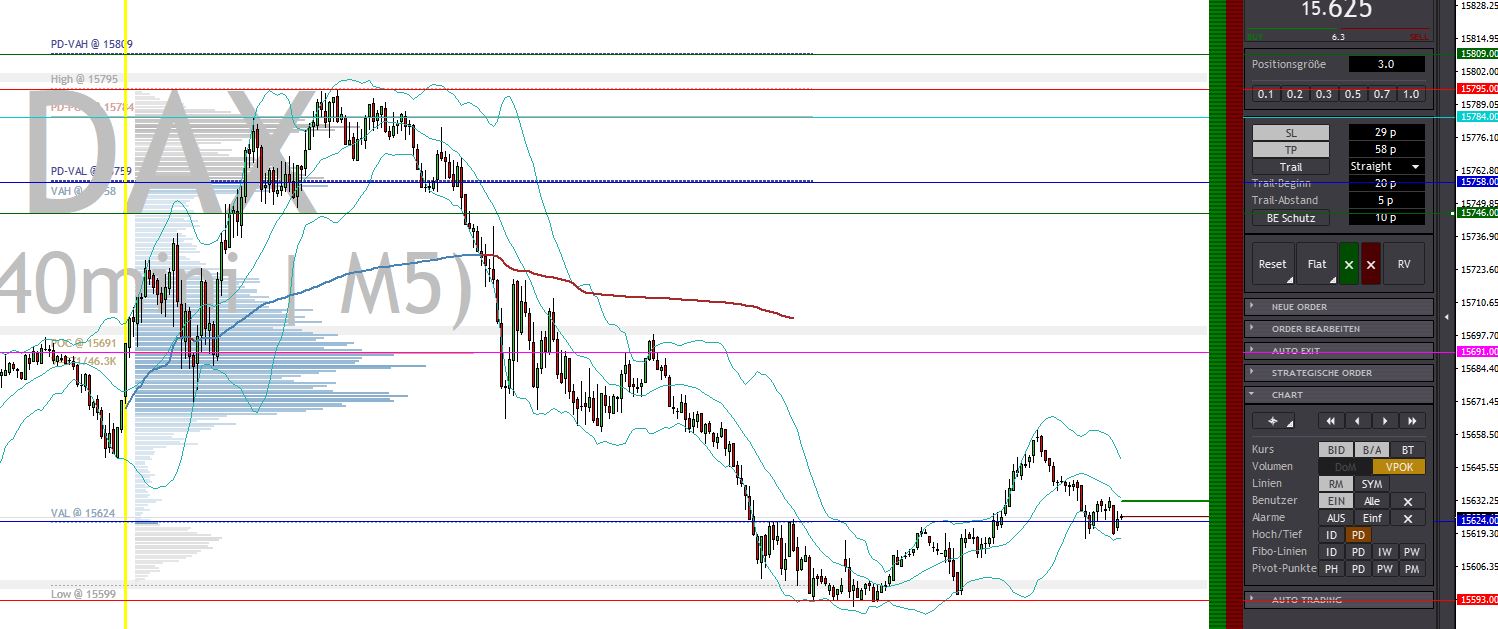Click the crosshair tool button in Chart panel
Image resolution: width=1498 pixels, height=629 pixels.
(x=1273, y=421)
